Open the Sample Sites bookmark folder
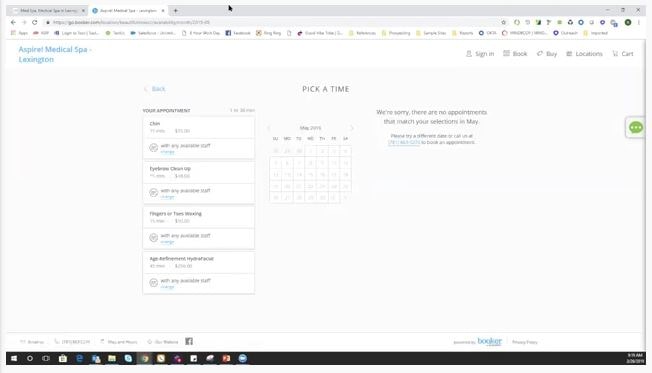652x373 pixels. click(431, 33)
